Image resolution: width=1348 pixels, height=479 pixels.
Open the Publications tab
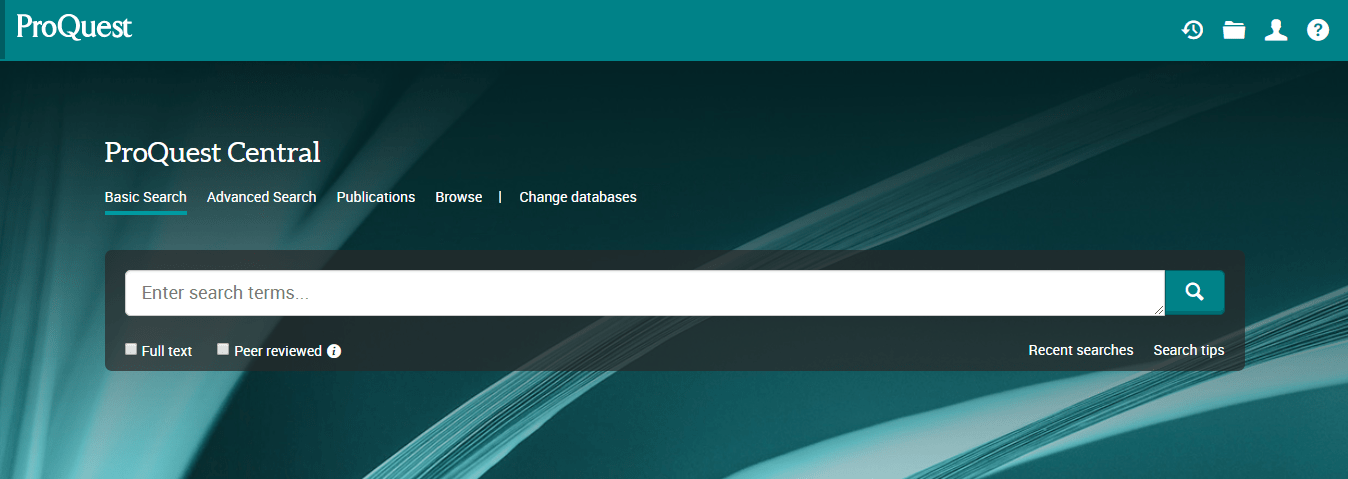(x=376, y=197)
